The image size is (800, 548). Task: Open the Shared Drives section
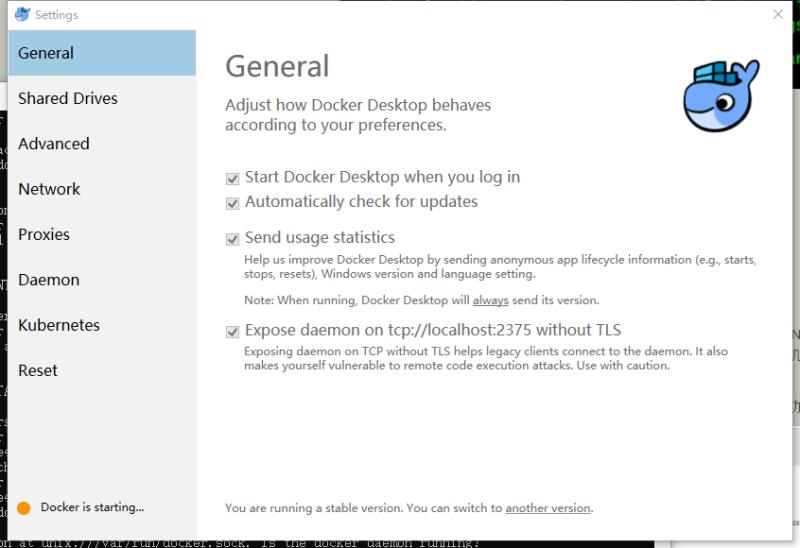[102, 98]
